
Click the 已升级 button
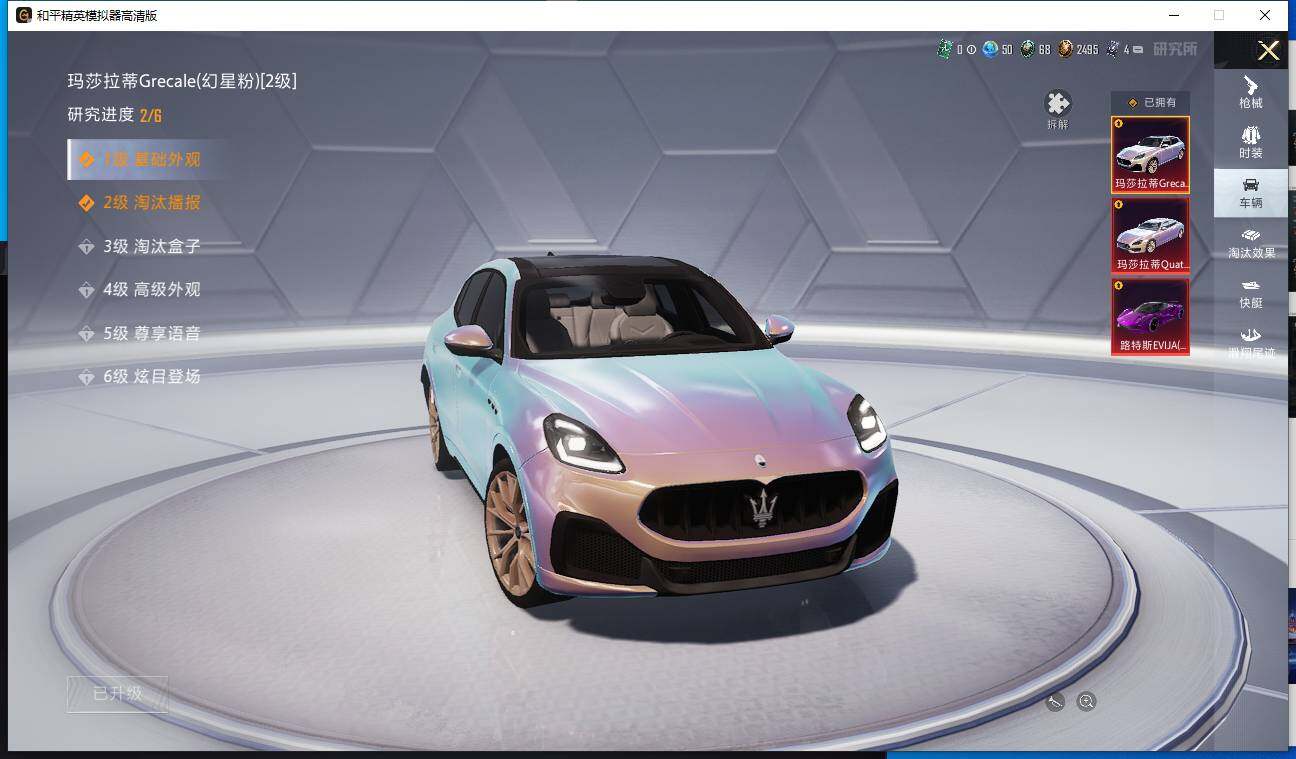pyautogui.click(x=118, y=694)
